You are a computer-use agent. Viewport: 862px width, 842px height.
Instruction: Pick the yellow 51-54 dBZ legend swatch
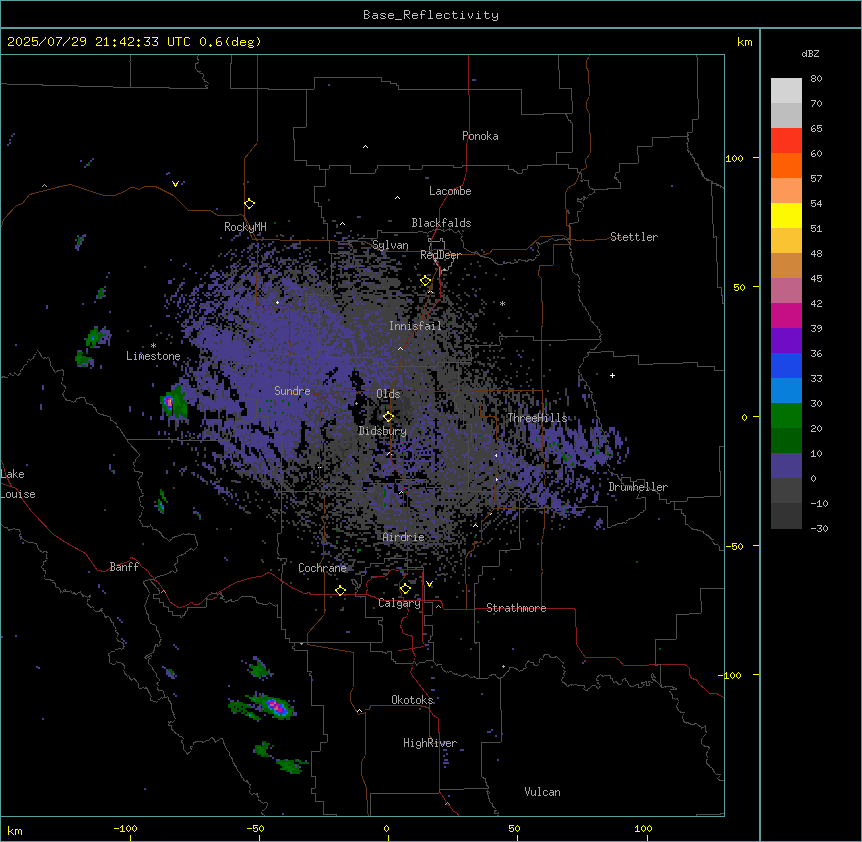click(x=786, y=215)
